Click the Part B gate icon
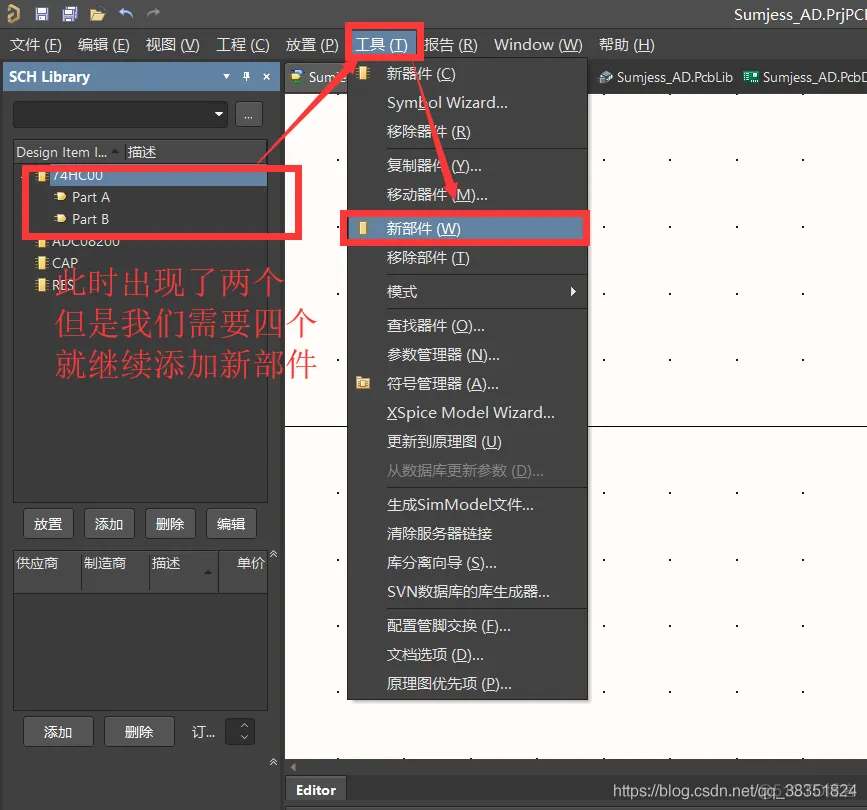Screen dimensions: 867x810 60,219
